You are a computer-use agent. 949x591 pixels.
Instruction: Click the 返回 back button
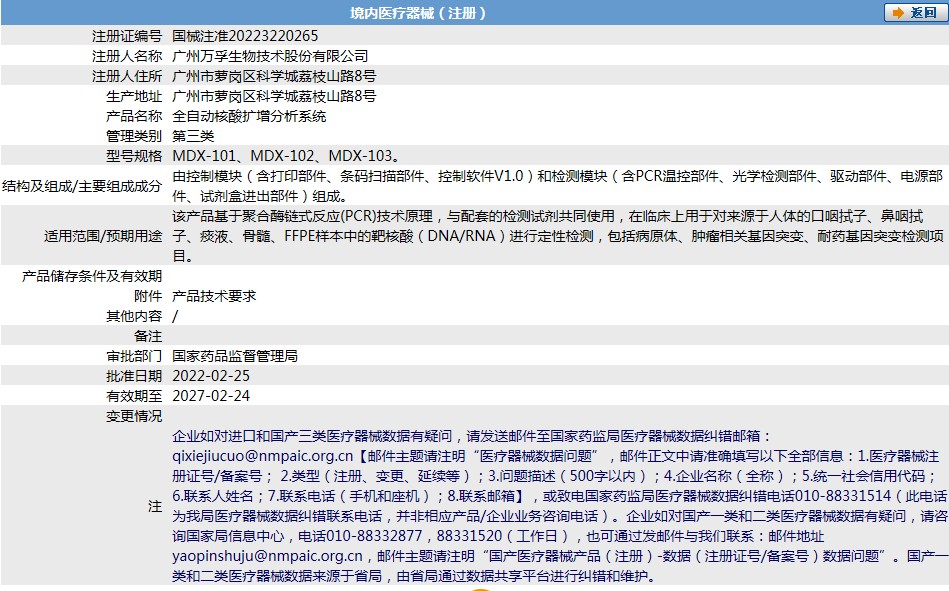[915, 13]
